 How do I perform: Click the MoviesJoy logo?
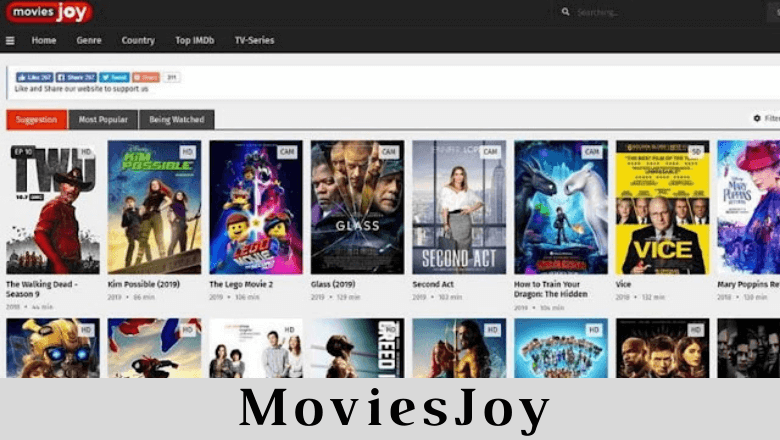tap(49, 11)
